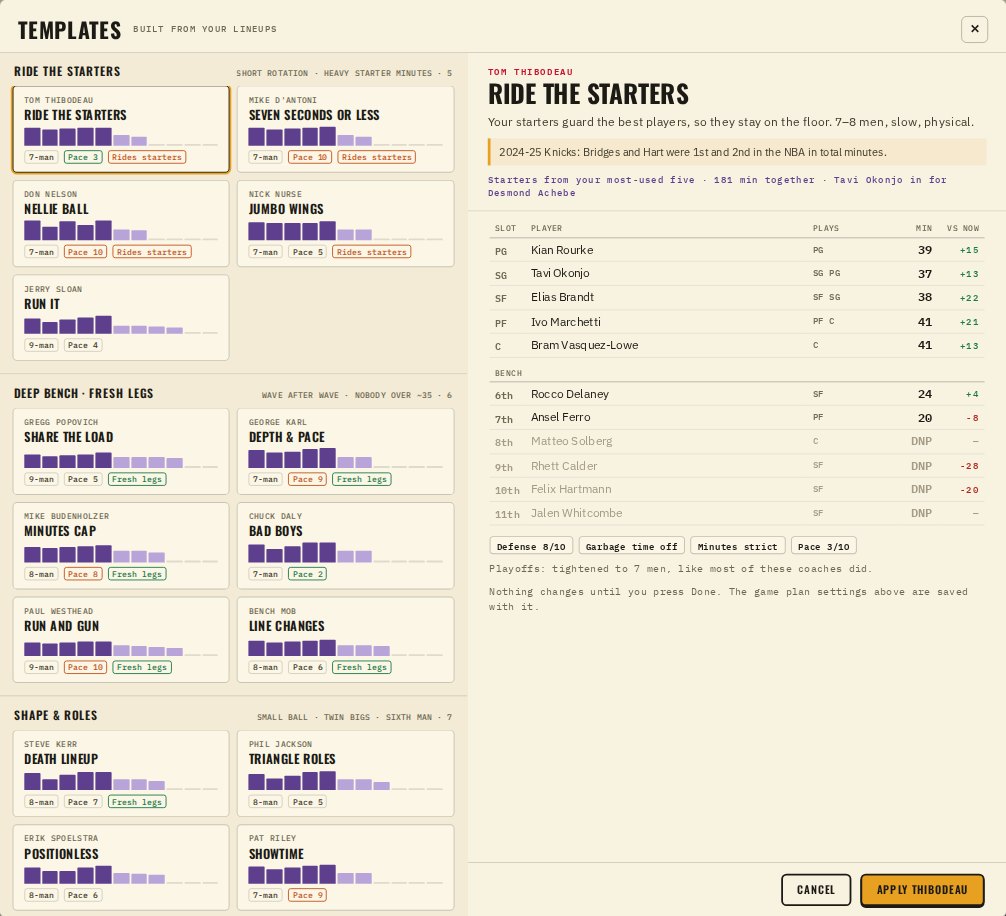
Task: Click the PLAYS column header
Action: tap(826, 228)
